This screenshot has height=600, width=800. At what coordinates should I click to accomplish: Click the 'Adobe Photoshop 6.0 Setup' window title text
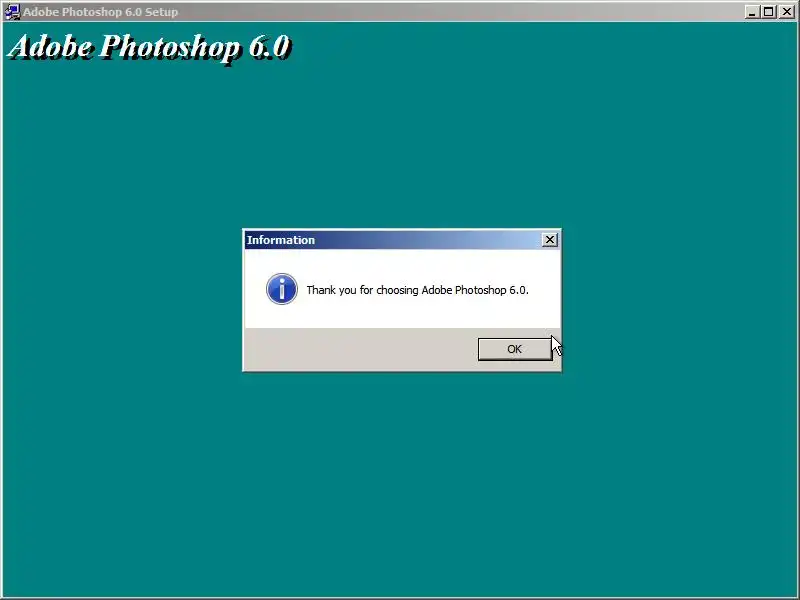[101, 12]
